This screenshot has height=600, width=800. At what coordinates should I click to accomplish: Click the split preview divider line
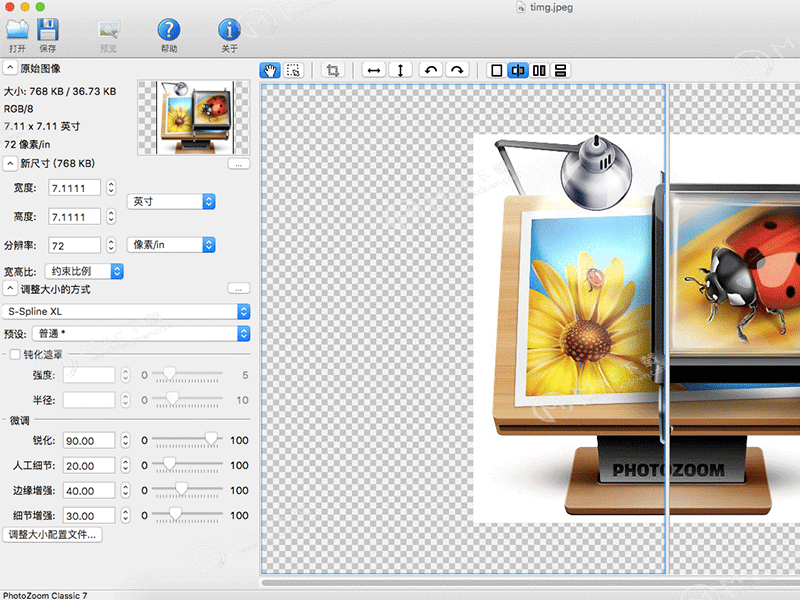point(666,329)
